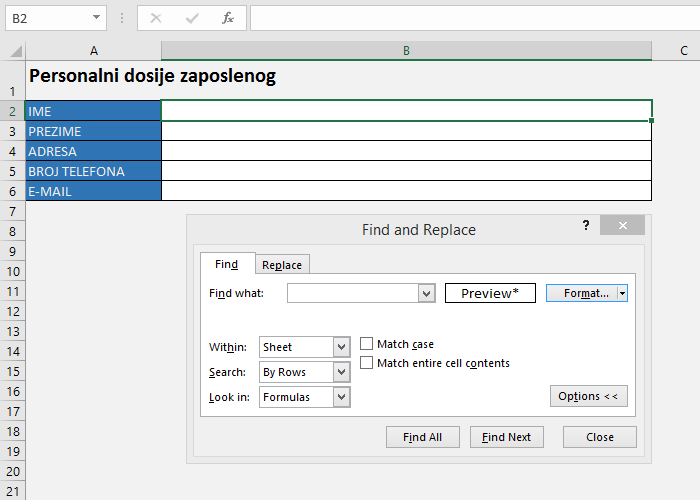
Task: Open the Within dropdown set to Sheet
Action: (341, 347)
